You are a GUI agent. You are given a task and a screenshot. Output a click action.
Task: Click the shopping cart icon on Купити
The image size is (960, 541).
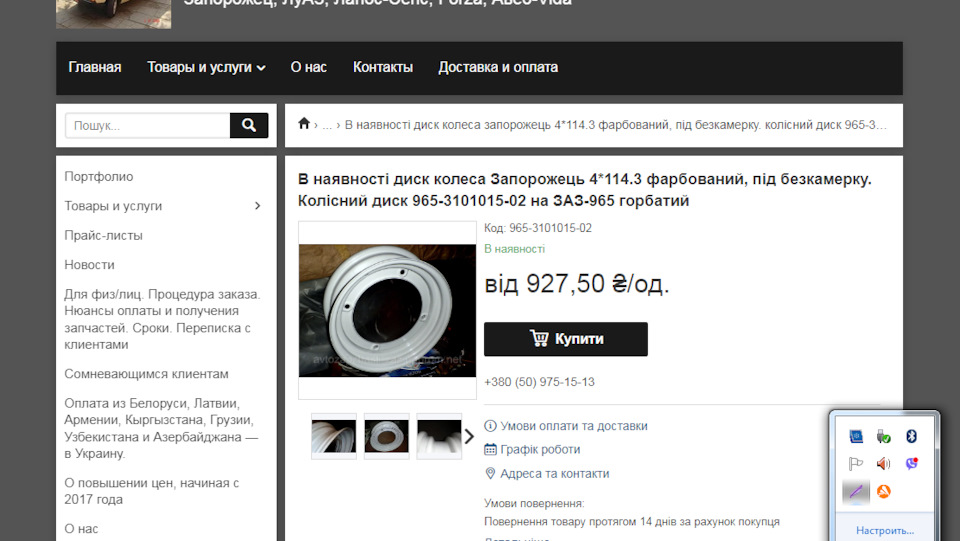pos(539,338)
